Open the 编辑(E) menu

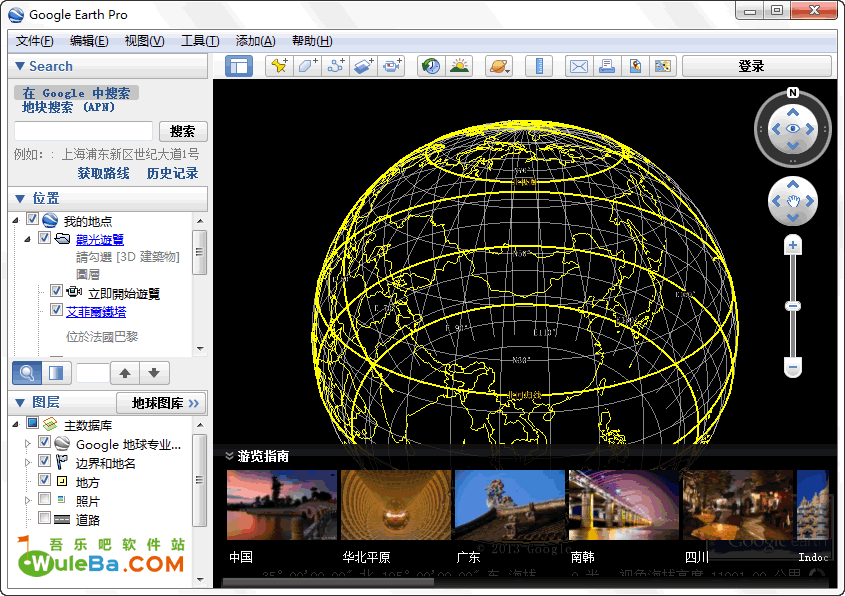click(89, 41)
